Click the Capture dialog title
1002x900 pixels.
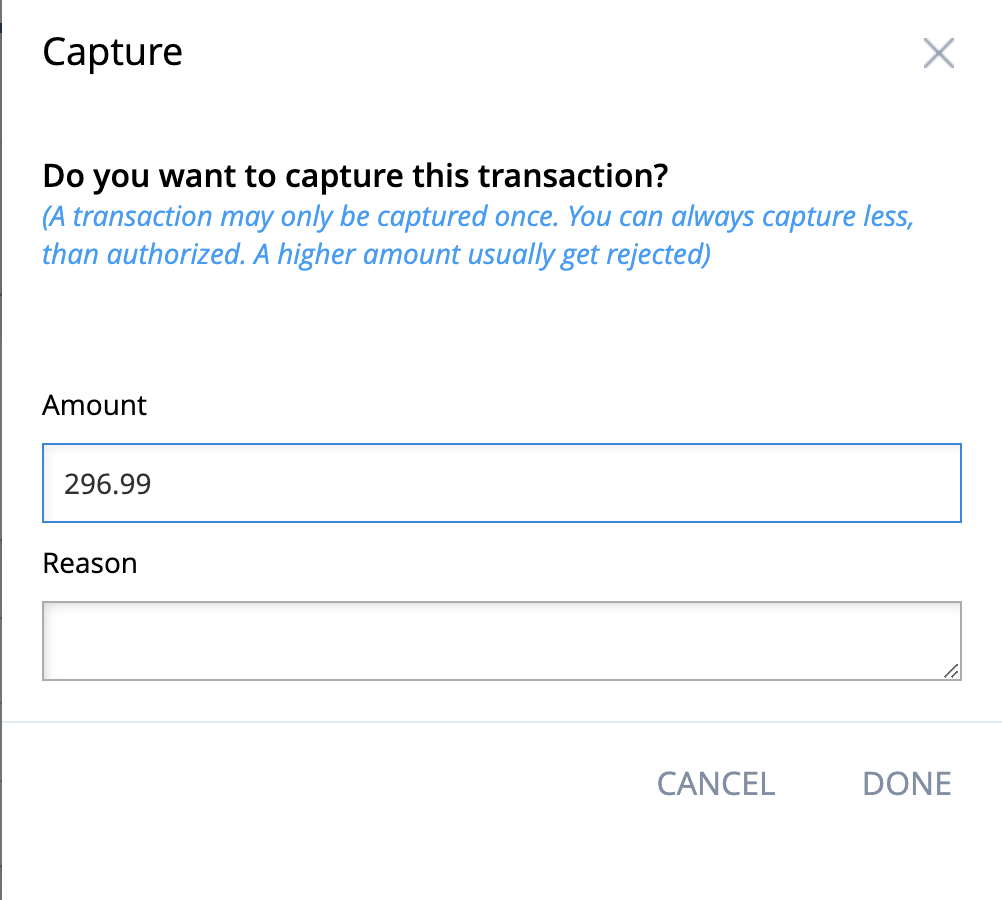[112, 51]
